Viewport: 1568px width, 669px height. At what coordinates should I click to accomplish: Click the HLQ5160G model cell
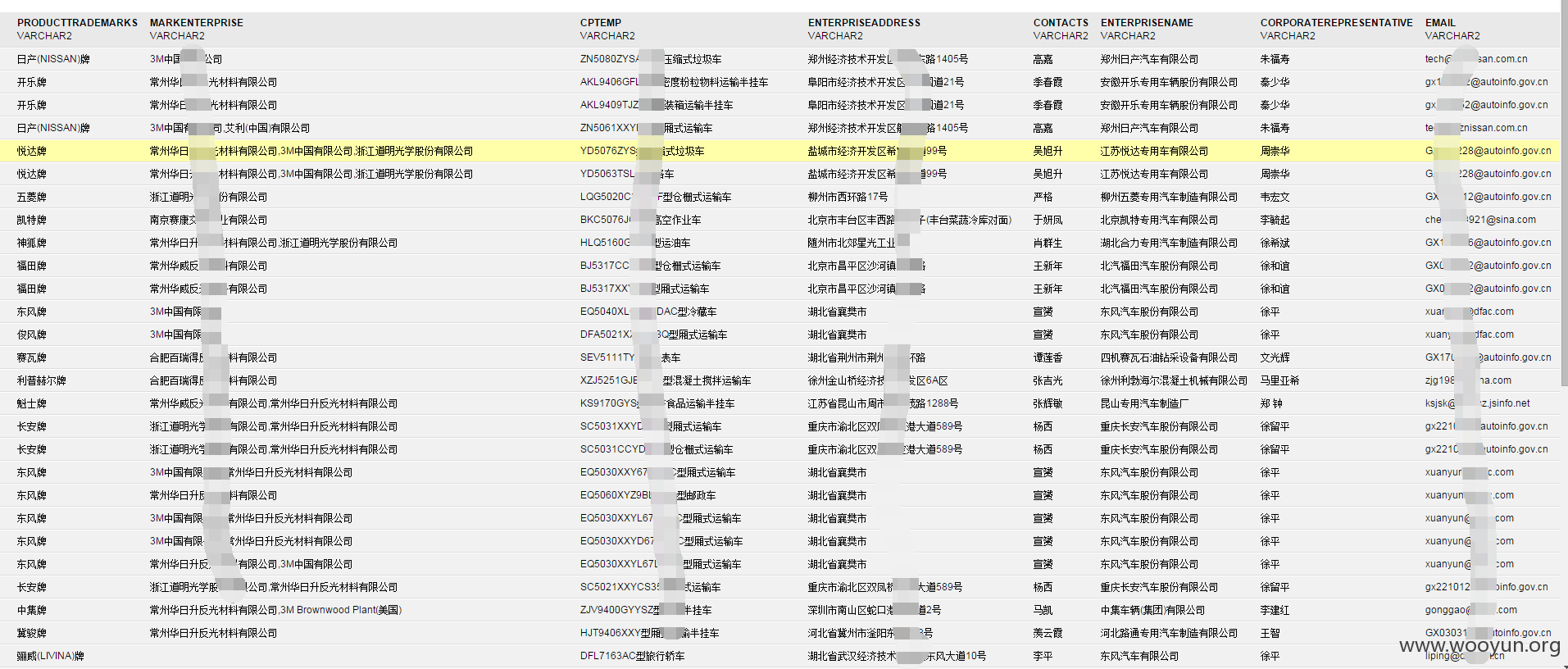(x=635, y=243)
